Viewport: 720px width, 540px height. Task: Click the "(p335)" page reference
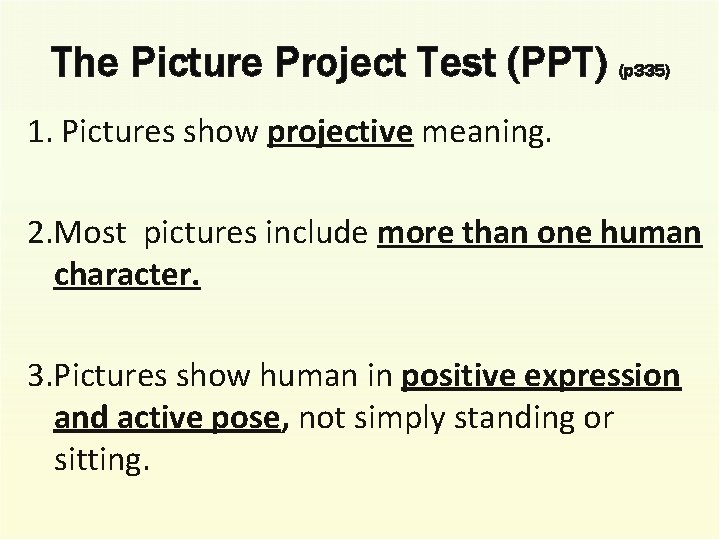coord(645,72)
